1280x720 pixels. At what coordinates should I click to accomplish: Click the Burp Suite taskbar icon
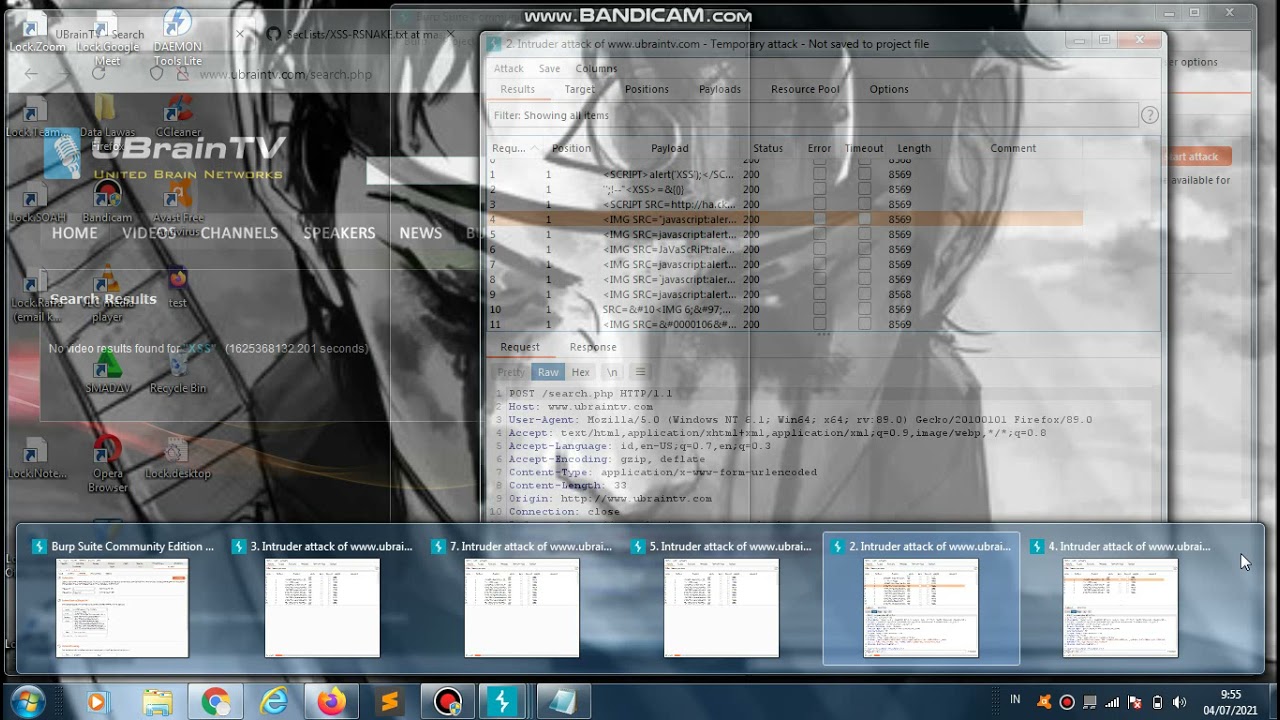point(503,702)
